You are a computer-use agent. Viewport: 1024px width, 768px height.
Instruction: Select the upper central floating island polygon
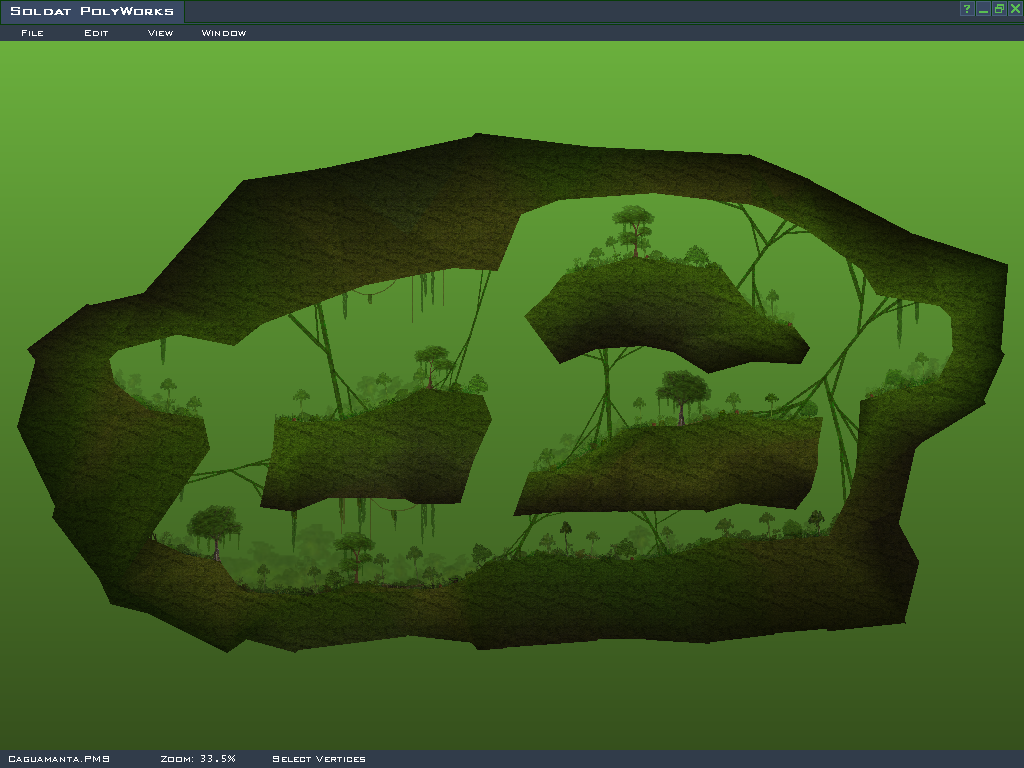[x=660, y=308]
